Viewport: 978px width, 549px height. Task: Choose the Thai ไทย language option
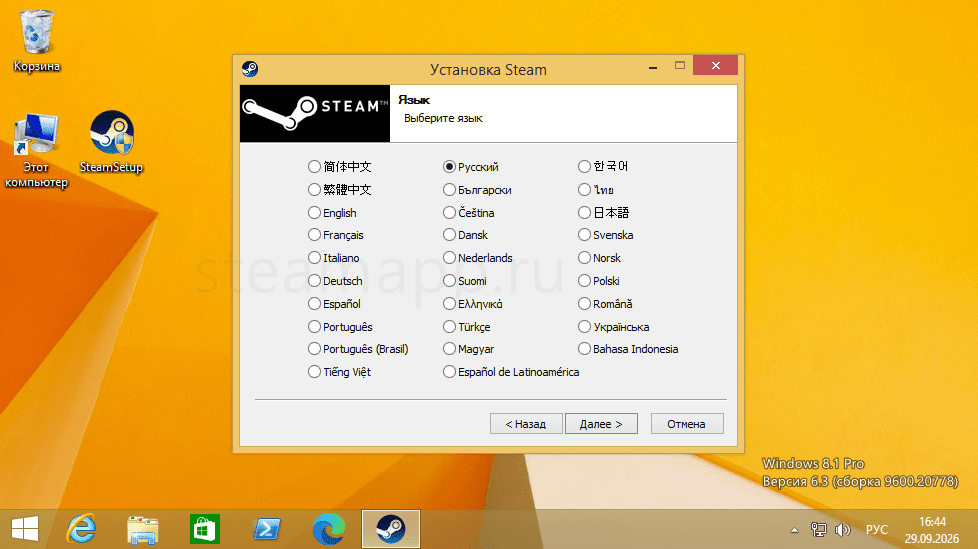coord(596,190)
